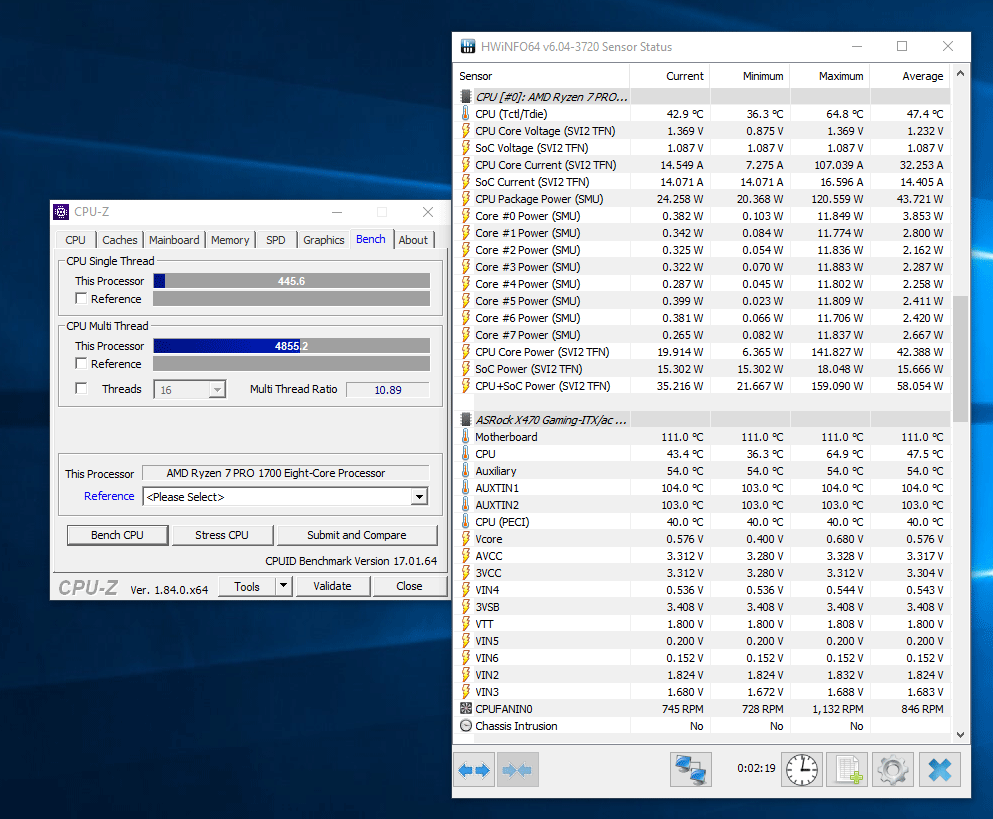
Task: Click the blue Reference link
Action: (109, 496)
